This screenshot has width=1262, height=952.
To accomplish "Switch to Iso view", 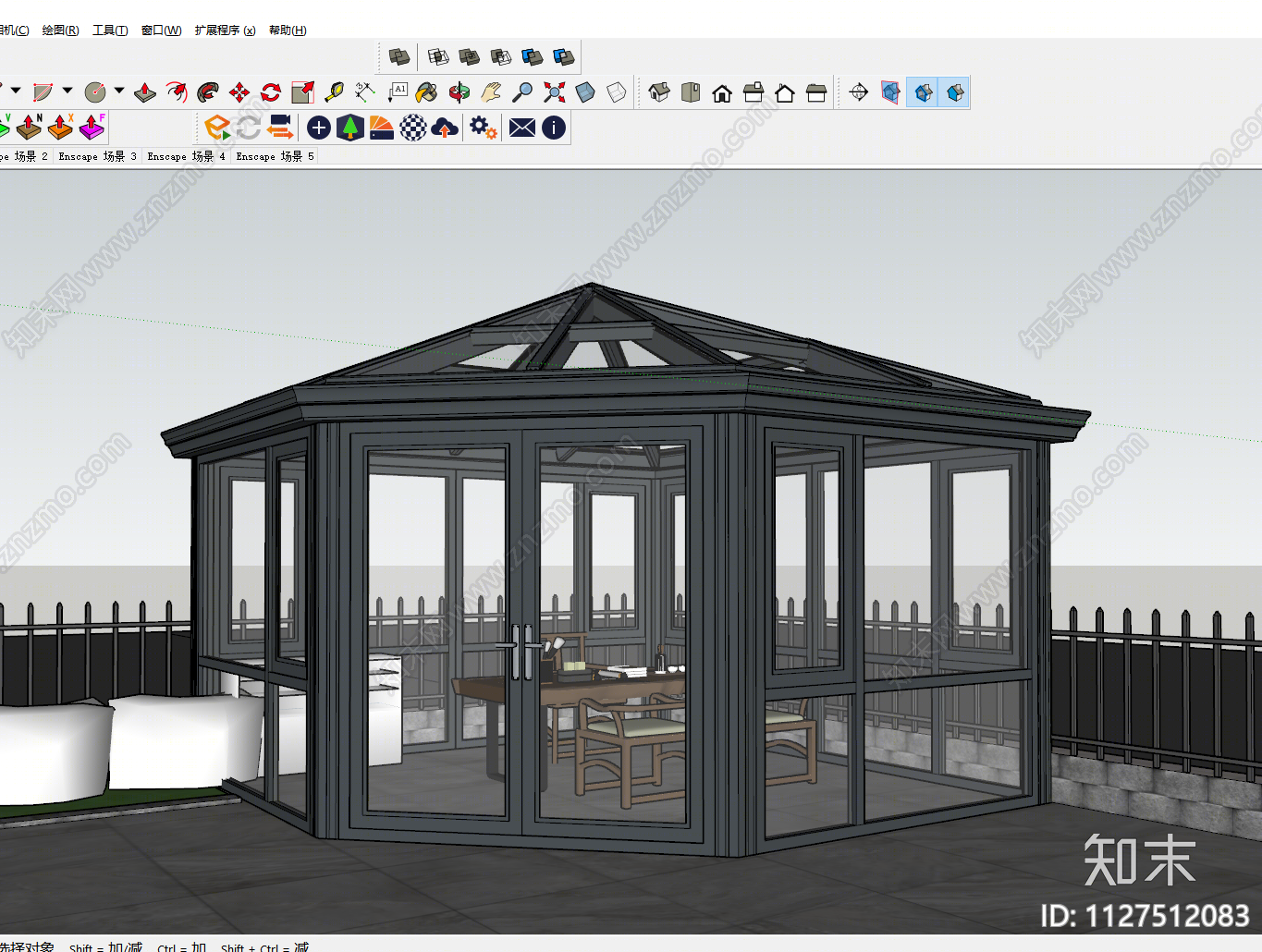I will pos(659,92).
